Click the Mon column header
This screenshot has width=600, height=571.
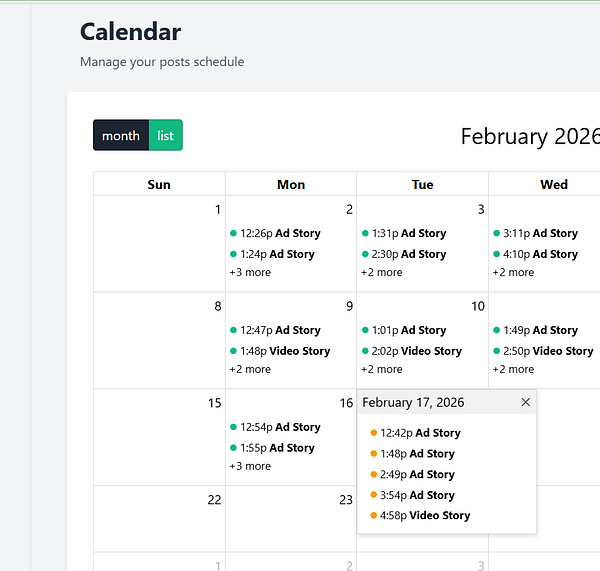[x=291, y=184]
